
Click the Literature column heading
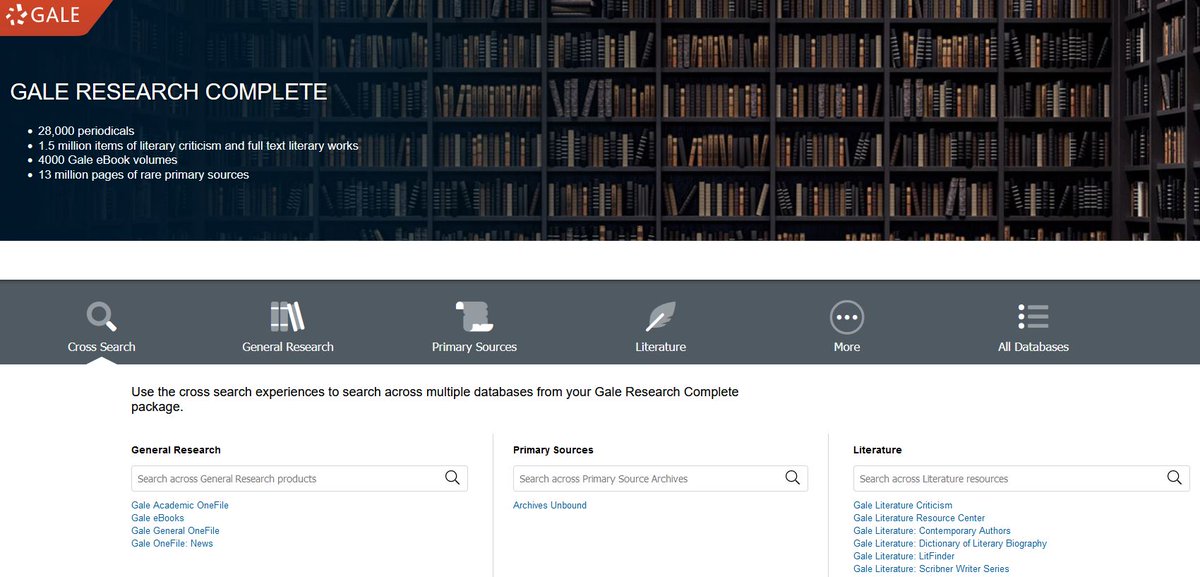877,450
